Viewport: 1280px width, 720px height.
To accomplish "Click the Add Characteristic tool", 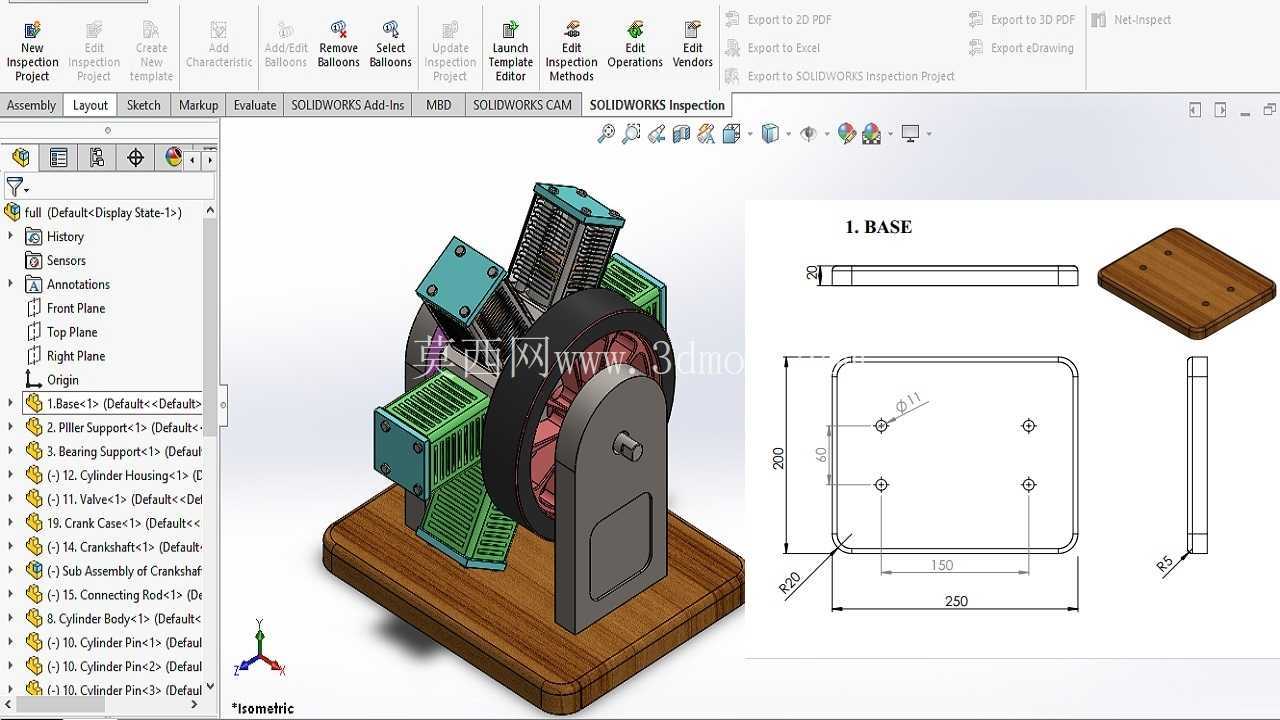I will (x=219, y=44).
